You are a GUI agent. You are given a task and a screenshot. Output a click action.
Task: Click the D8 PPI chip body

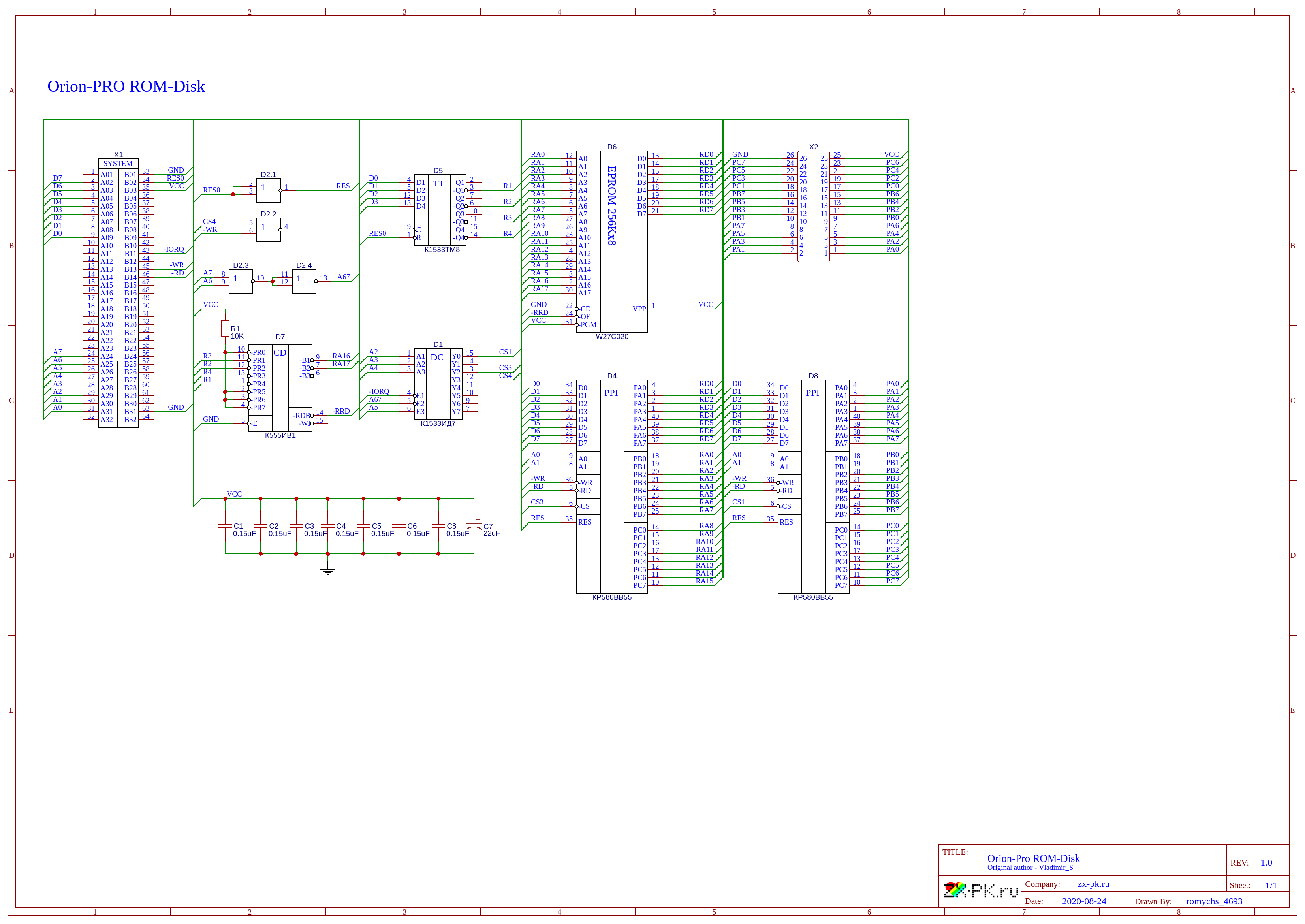pos(813,486)
